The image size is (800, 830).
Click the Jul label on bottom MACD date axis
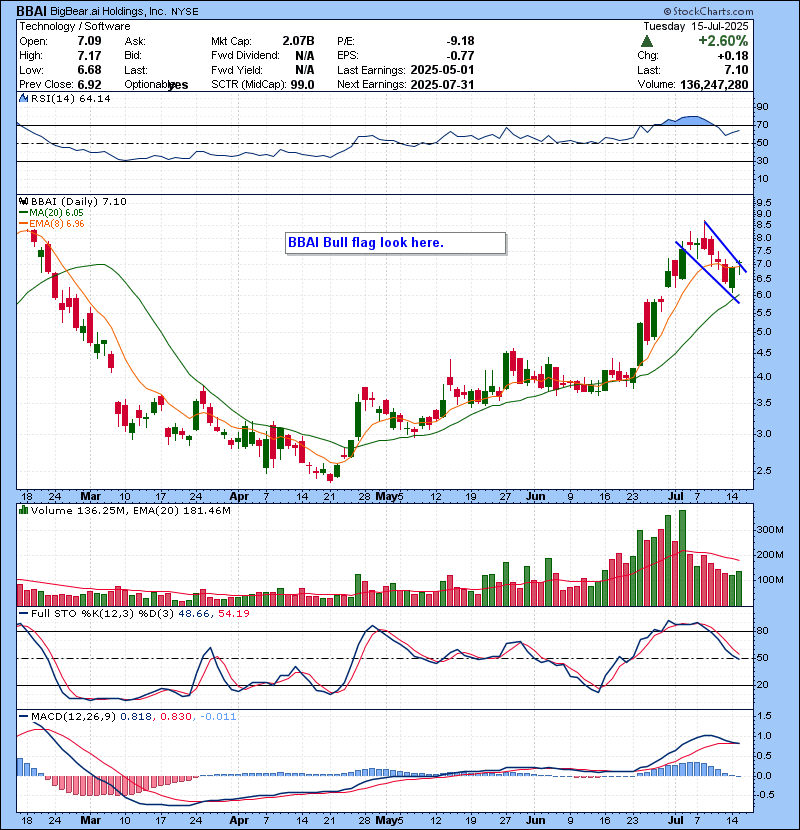[676, 820]
